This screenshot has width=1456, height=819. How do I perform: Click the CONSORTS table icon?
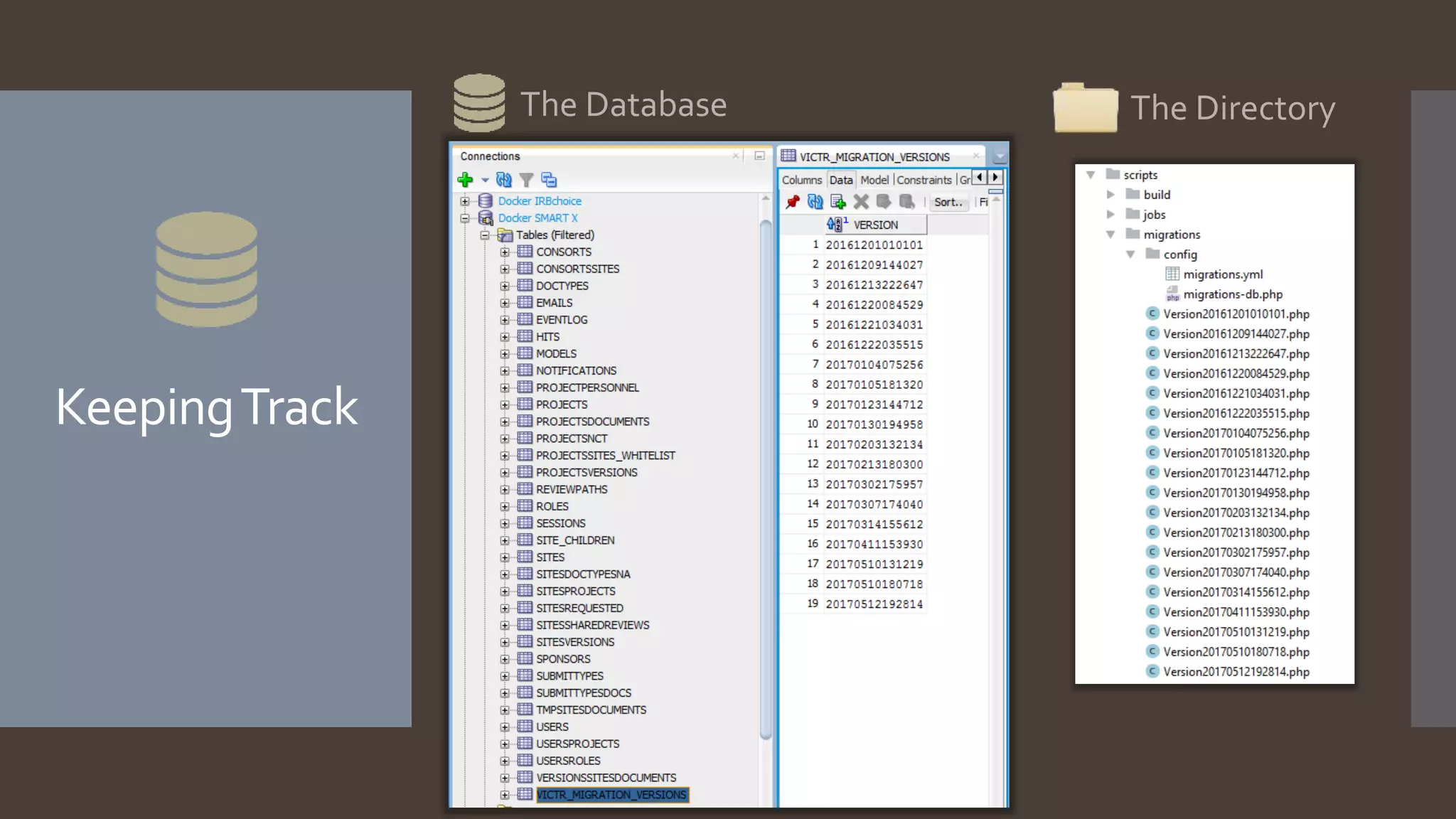click(525, 252)
